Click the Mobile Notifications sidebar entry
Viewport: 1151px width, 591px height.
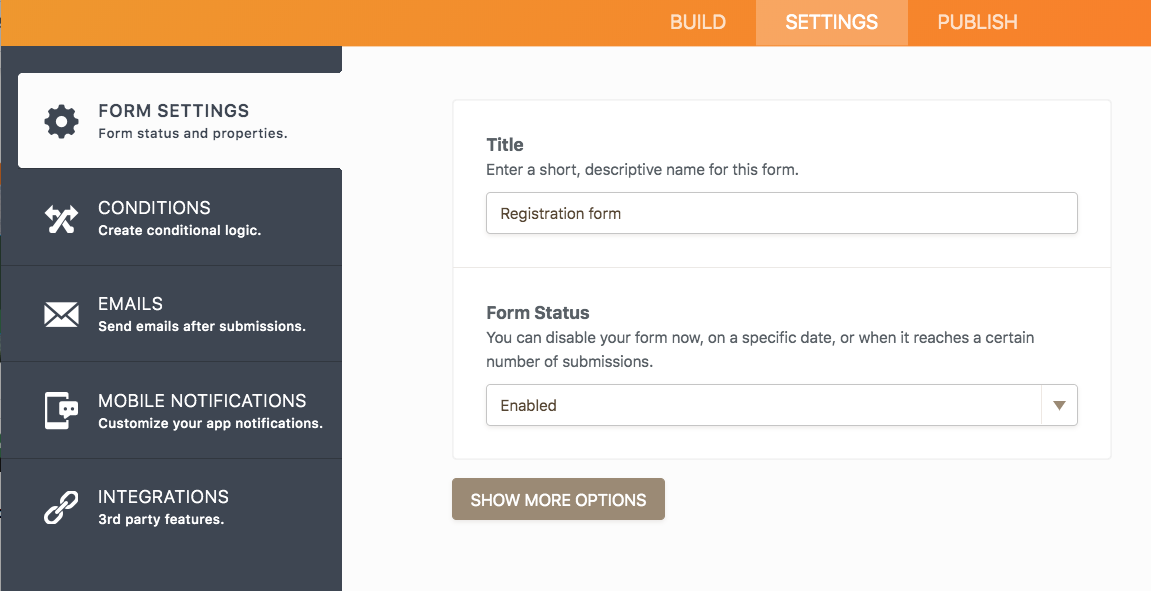pos(170,410)
